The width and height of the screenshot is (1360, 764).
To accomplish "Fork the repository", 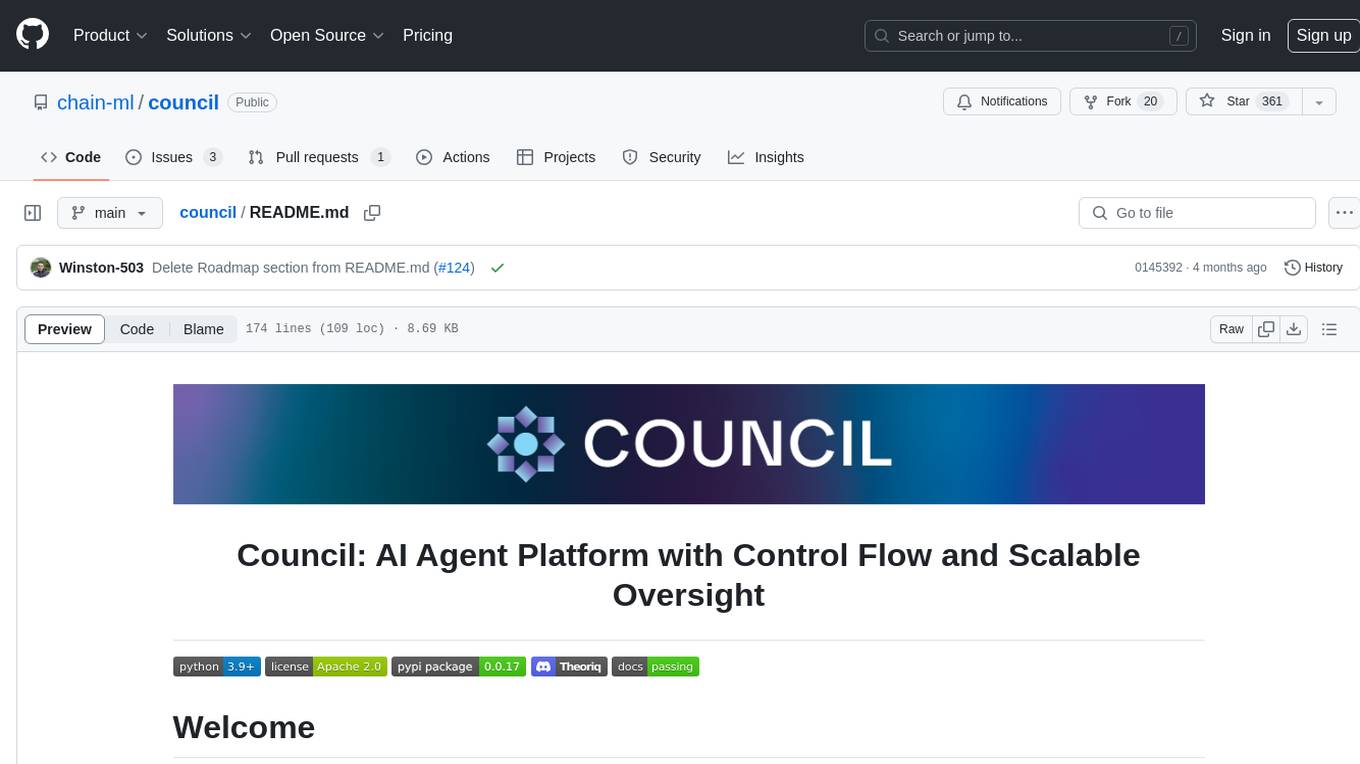I will 1123,102.
